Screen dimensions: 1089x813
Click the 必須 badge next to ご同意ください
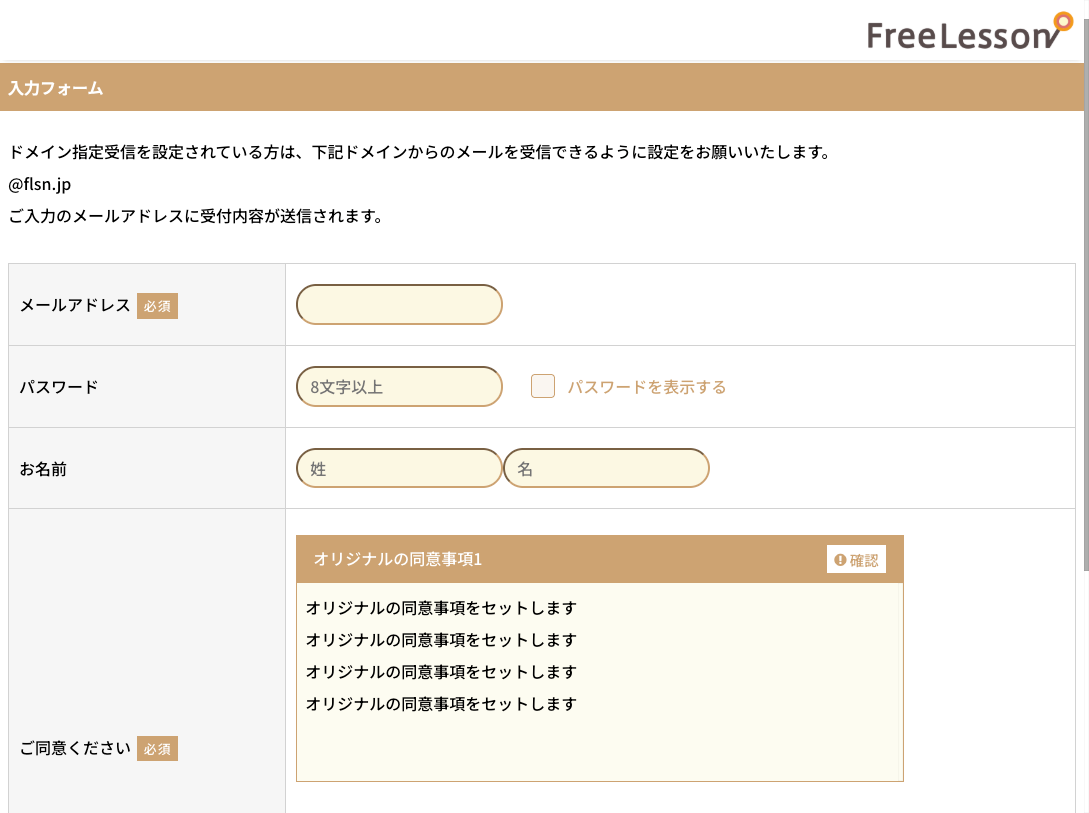tap(157, 748)
